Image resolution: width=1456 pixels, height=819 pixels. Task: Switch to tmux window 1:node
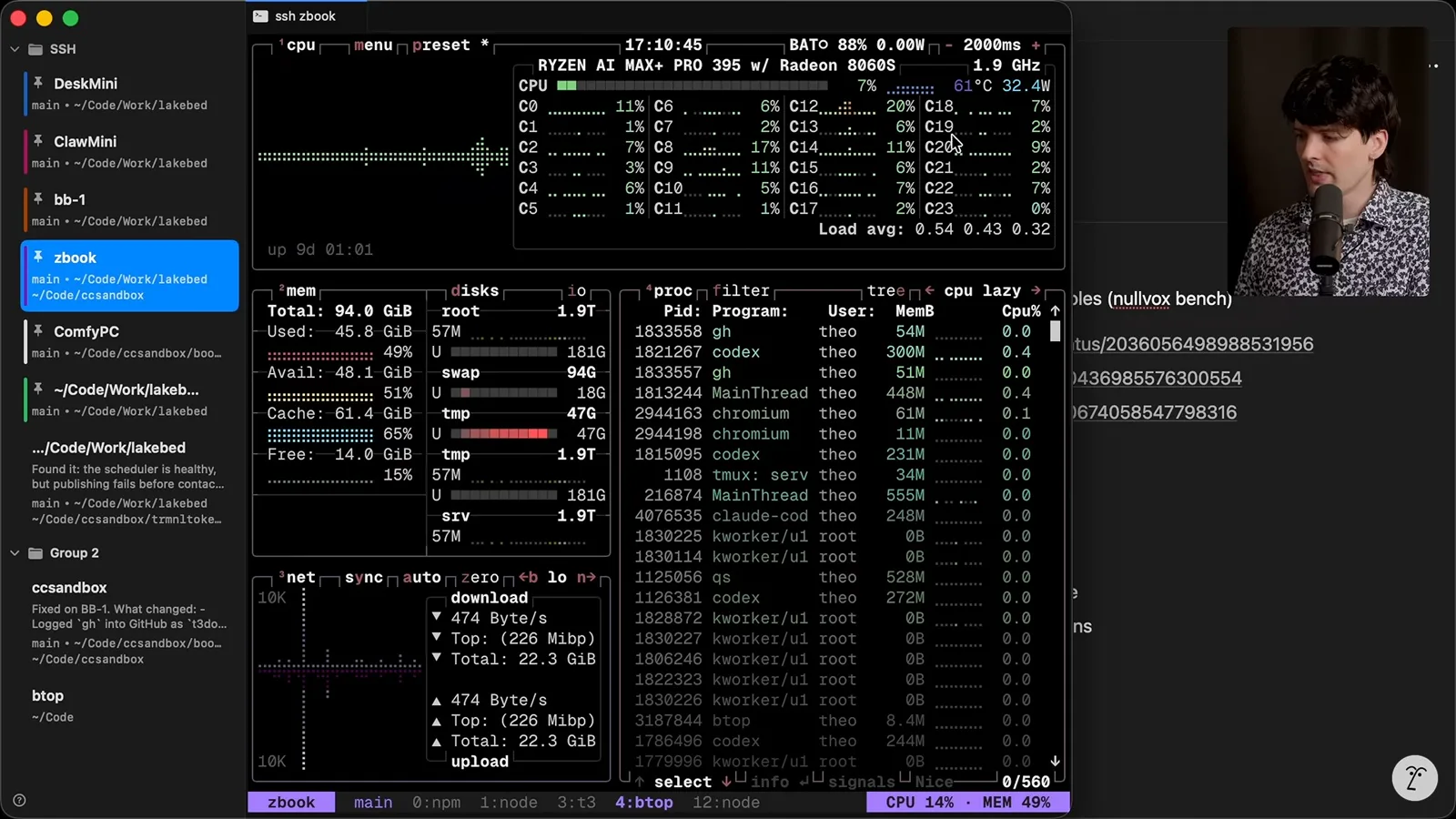click(508, 803)
